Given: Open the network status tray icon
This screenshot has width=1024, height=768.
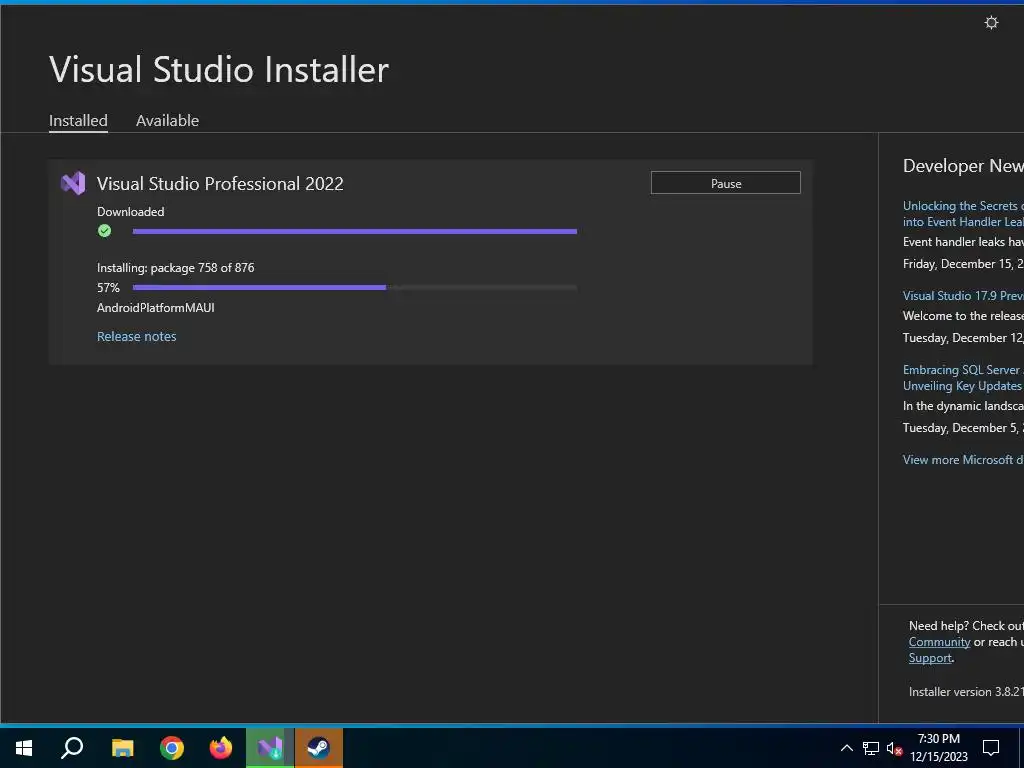Looking at the screenshot, I should (871, 748).
